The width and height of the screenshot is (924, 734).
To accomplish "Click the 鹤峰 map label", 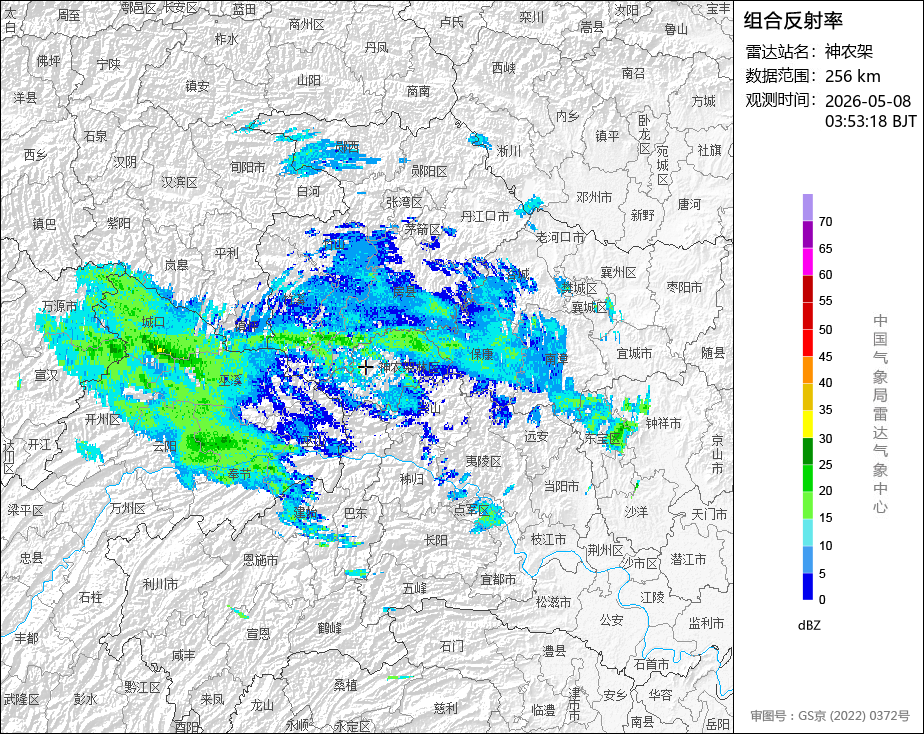I will tap(329, 629).
